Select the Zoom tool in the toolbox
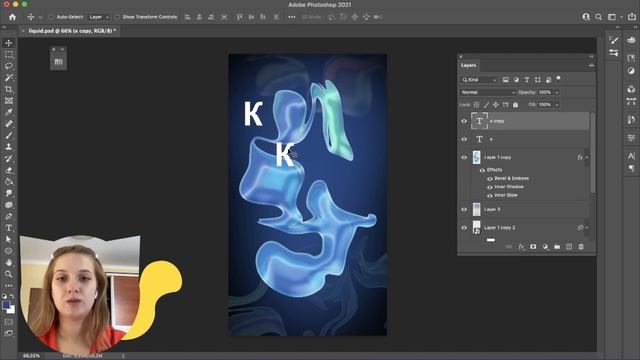Viewport: 640px width, 360px height. tap(9, 274)
